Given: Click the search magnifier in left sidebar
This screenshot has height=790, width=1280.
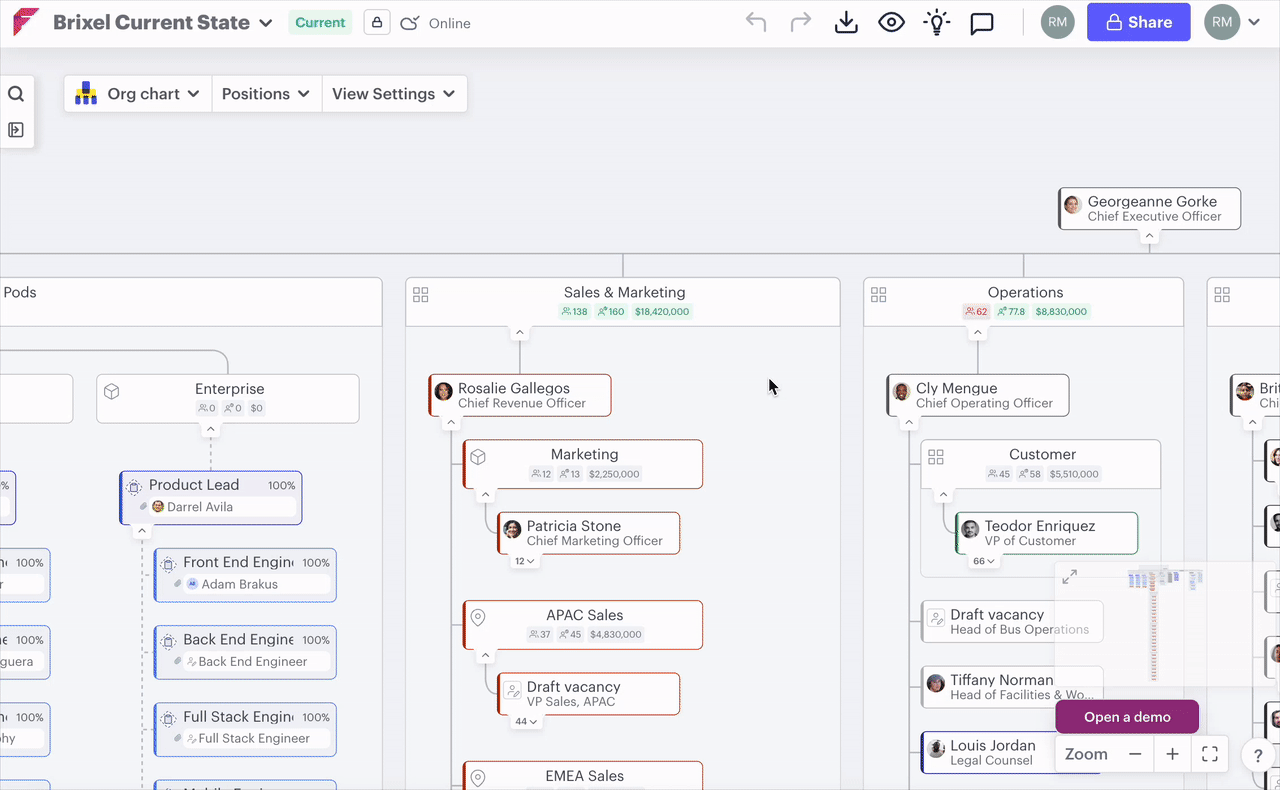Looking at the screenshot, I should pyautogui.click(x=16, y=94).
